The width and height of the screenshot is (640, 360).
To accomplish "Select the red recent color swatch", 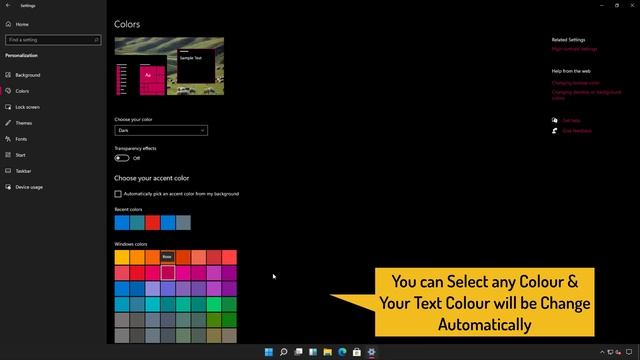I will 153,223.
